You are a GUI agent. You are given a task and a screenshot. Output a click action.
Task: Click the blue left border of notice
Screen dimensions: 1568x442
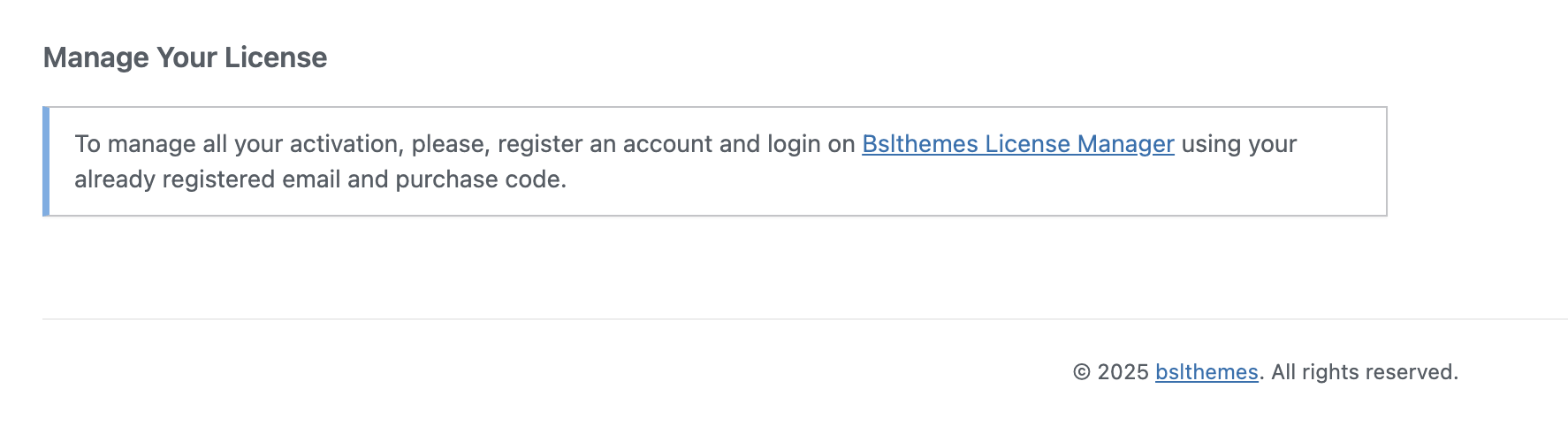click(x=46, y=162)
